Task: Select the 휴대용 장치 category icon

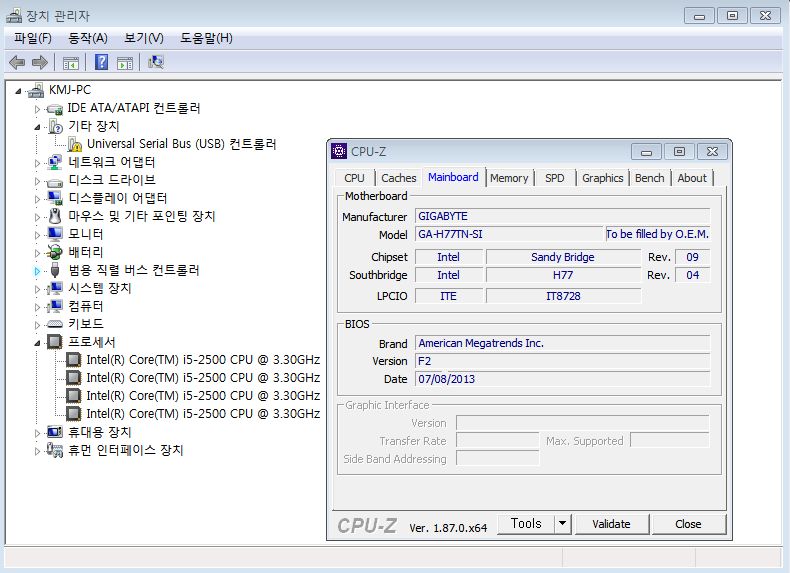Action: (54, 432)
